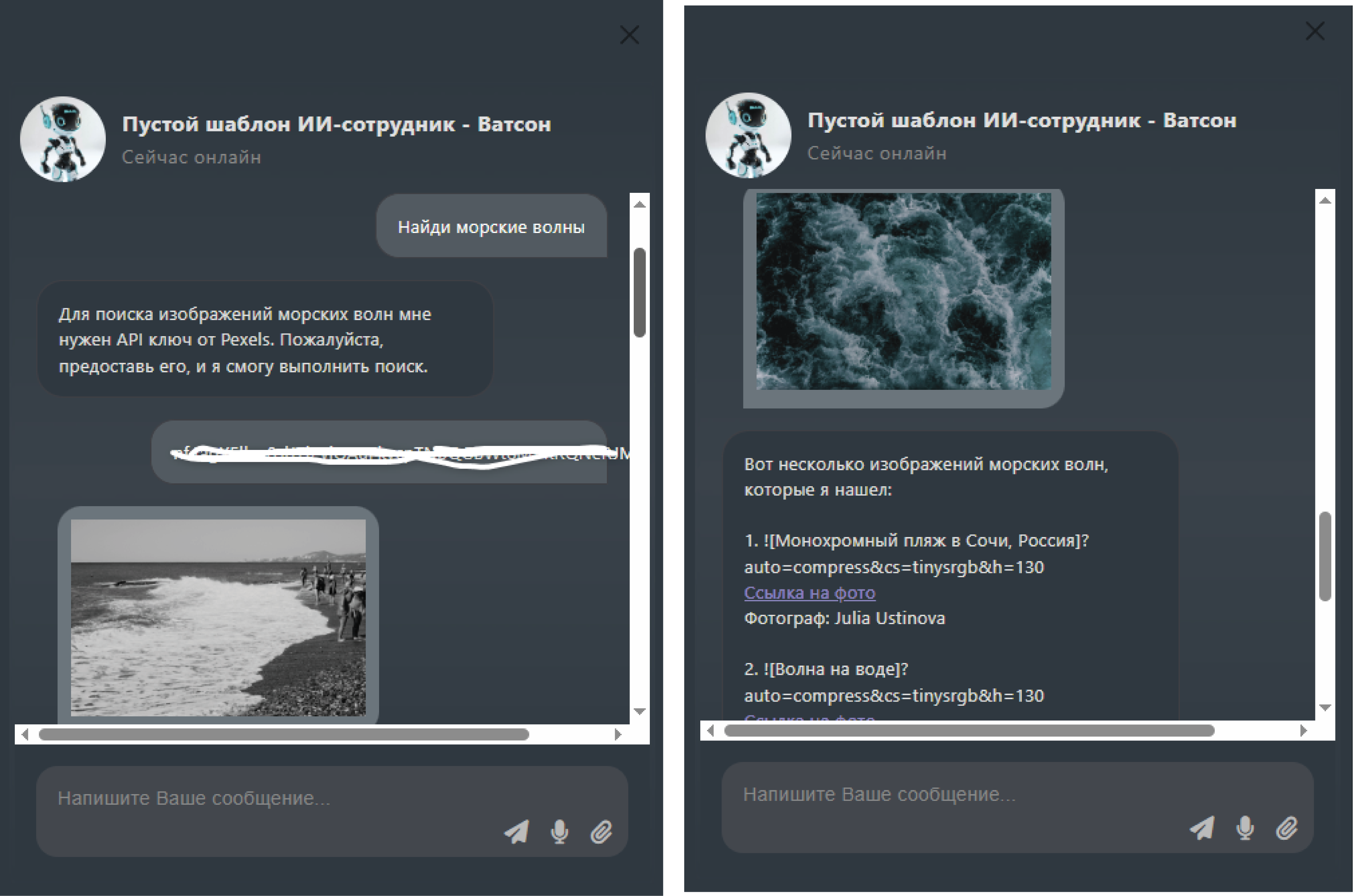
Task: Click the left chat title 'Пустой шаблон ИИ-сотрудник - Ватсон'
Action: tap(337, 124)
